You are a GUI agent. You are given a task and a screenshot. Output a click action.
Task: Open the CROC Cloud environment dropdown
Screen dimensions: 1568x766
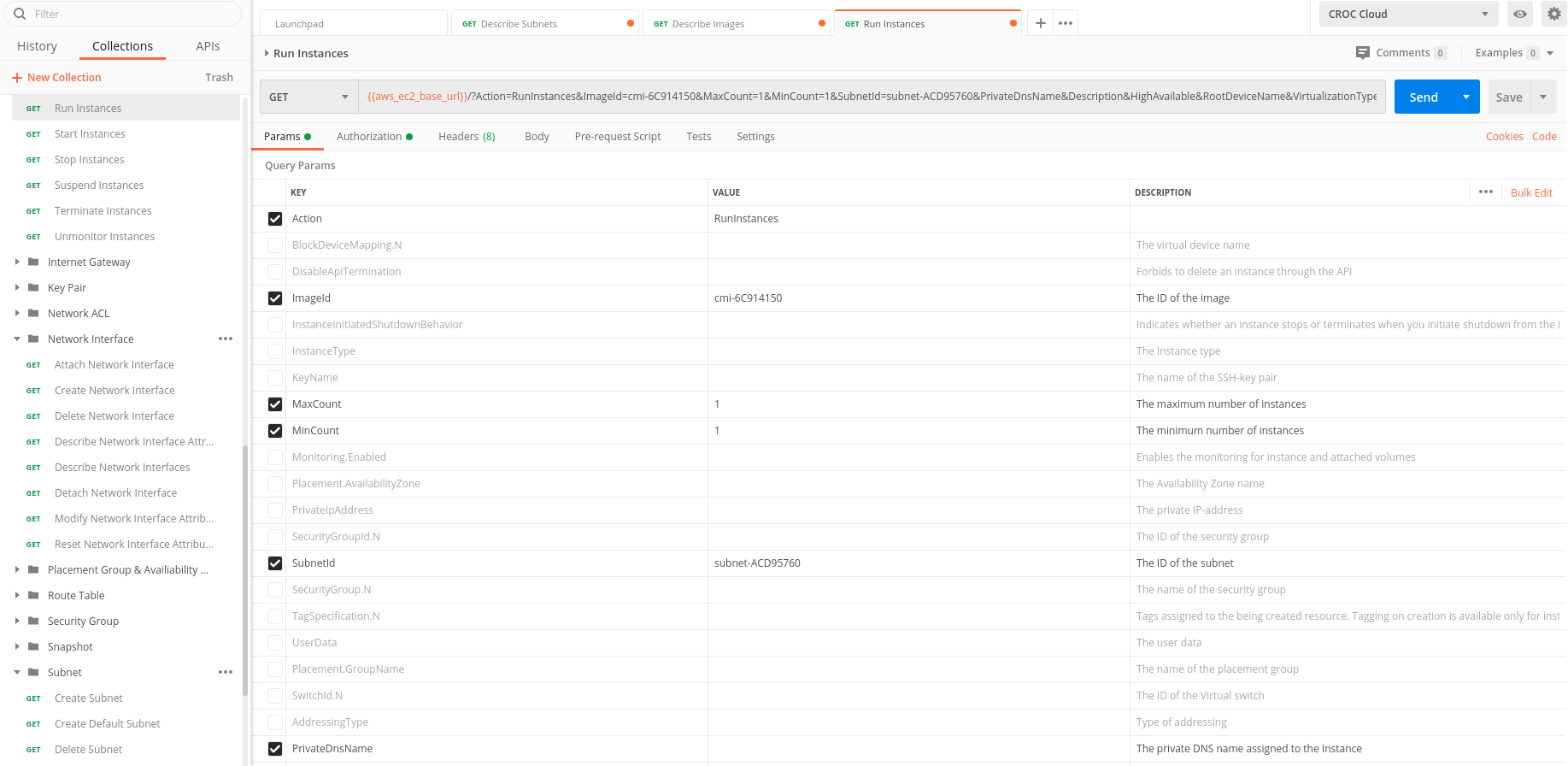pos(1408,14)
